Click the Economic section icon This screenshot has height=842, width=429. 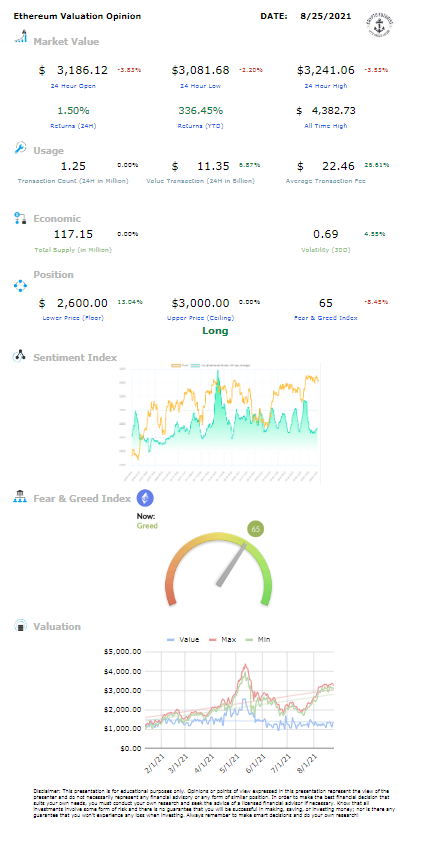click(20, 218)
